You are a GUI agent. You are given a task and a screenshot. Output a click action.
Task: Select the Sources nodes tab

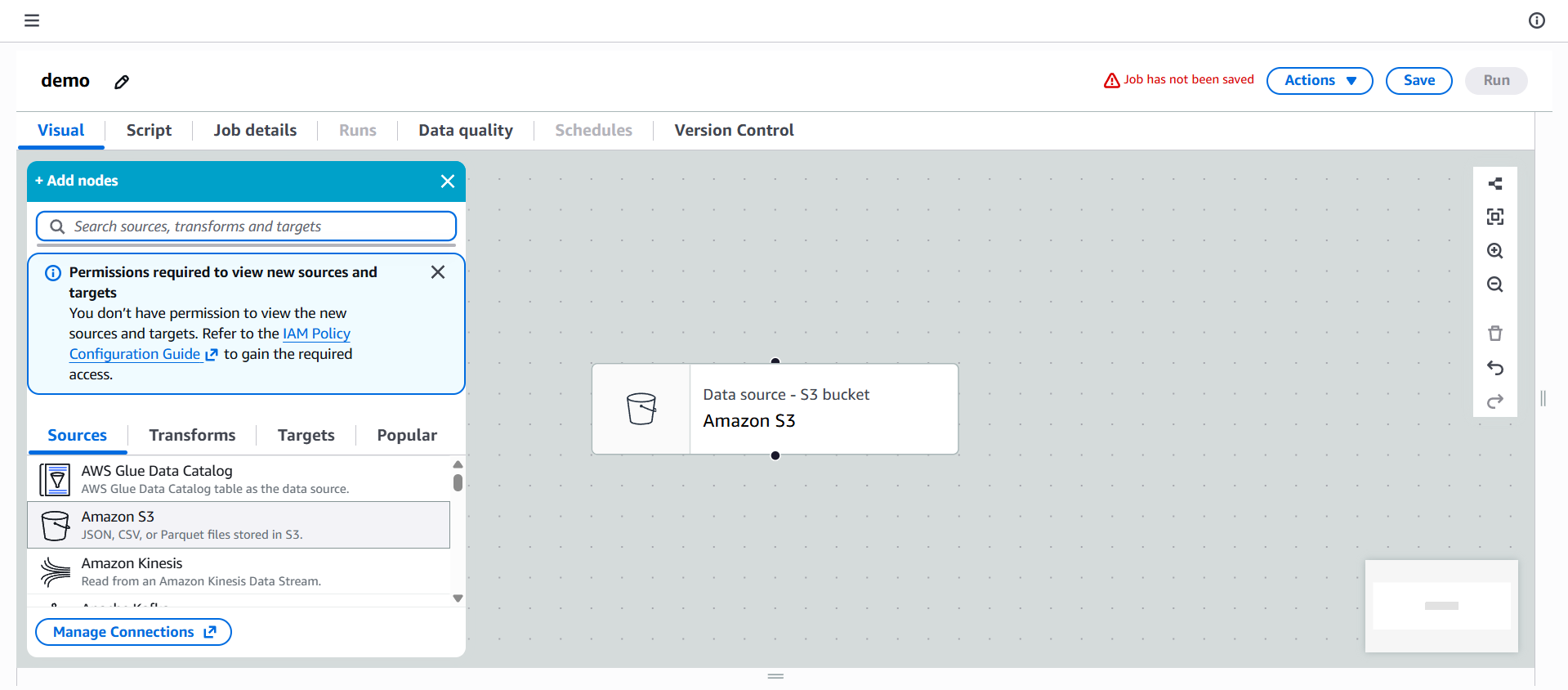click(78, 436)
